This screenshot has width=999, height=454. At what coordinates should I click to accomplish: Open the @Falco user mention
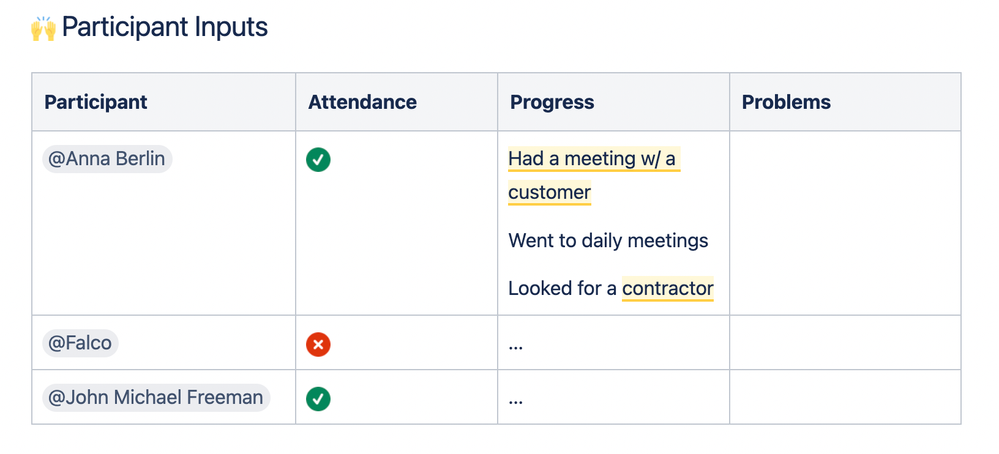(80, 343)
